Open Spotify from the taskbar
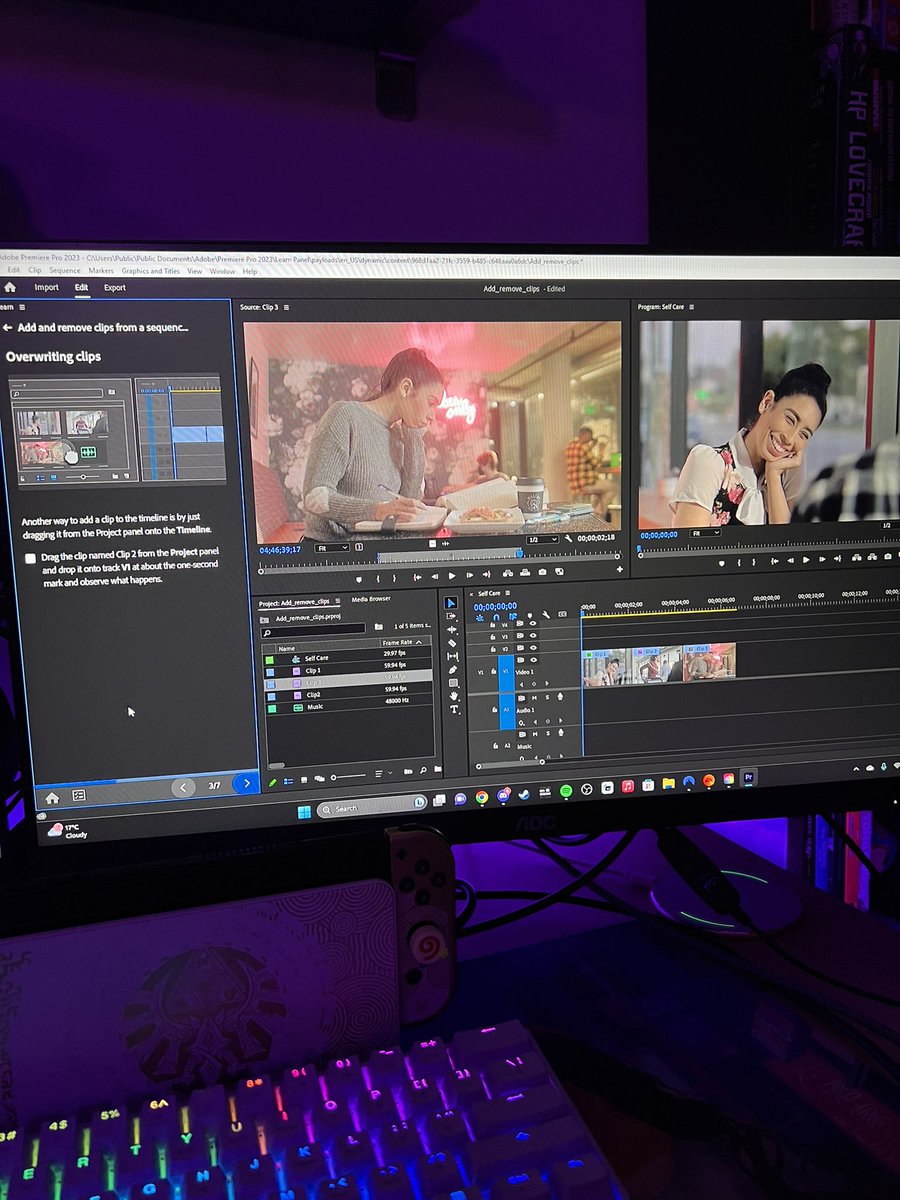This screenshot has width=900, height=1200. 566,791
